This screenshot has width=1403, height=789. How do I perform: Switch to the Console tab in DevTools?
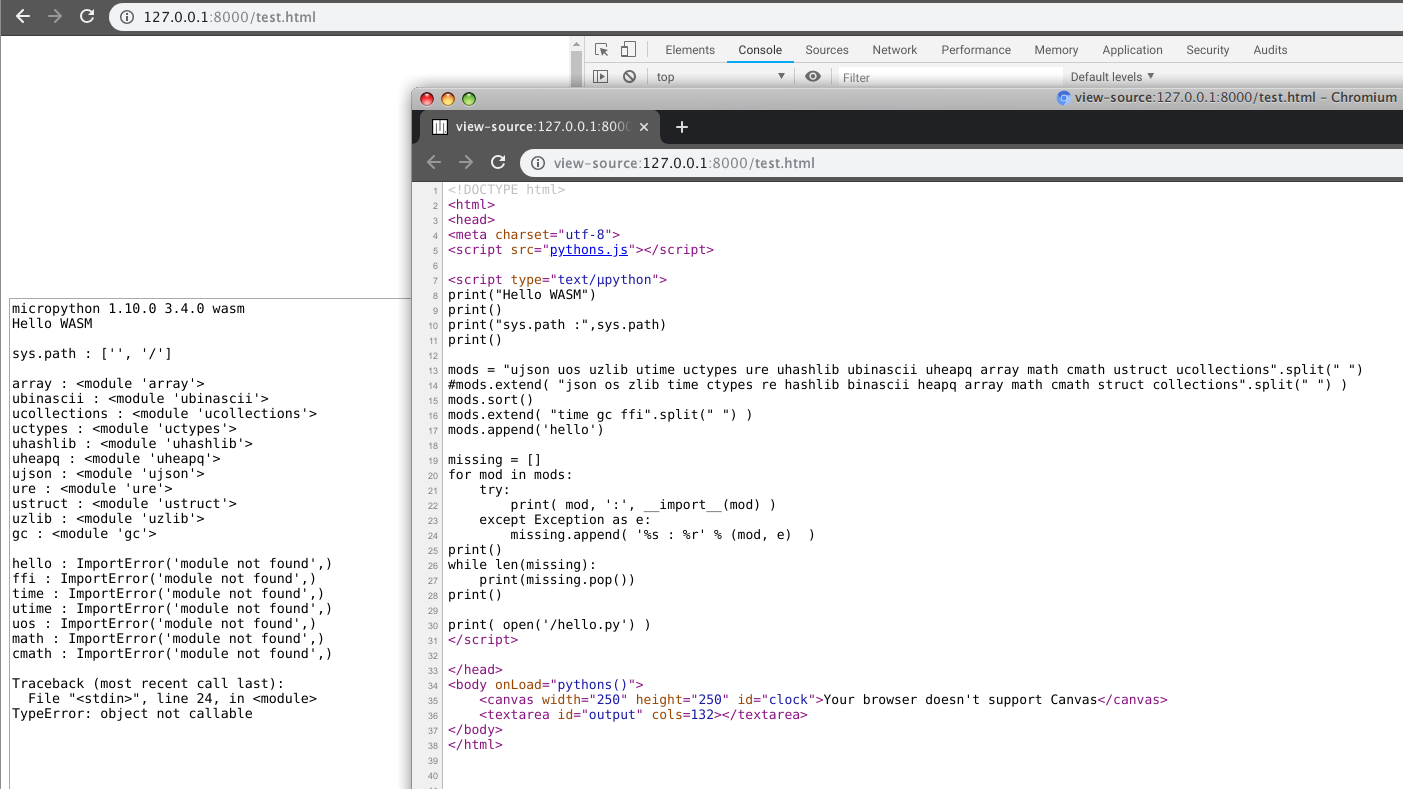[x=760, y=50]
